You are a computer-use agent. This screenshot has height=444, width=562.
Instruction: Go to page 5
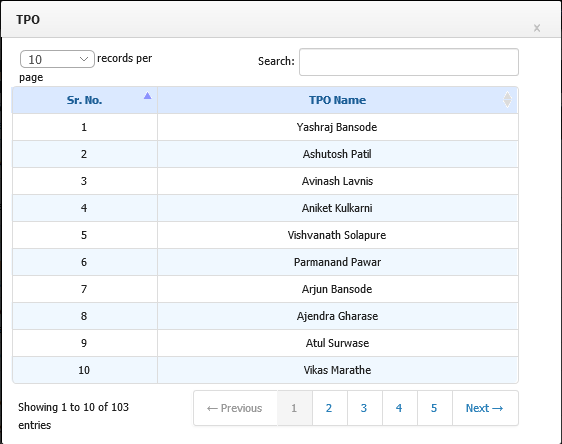tap(435, 408)
